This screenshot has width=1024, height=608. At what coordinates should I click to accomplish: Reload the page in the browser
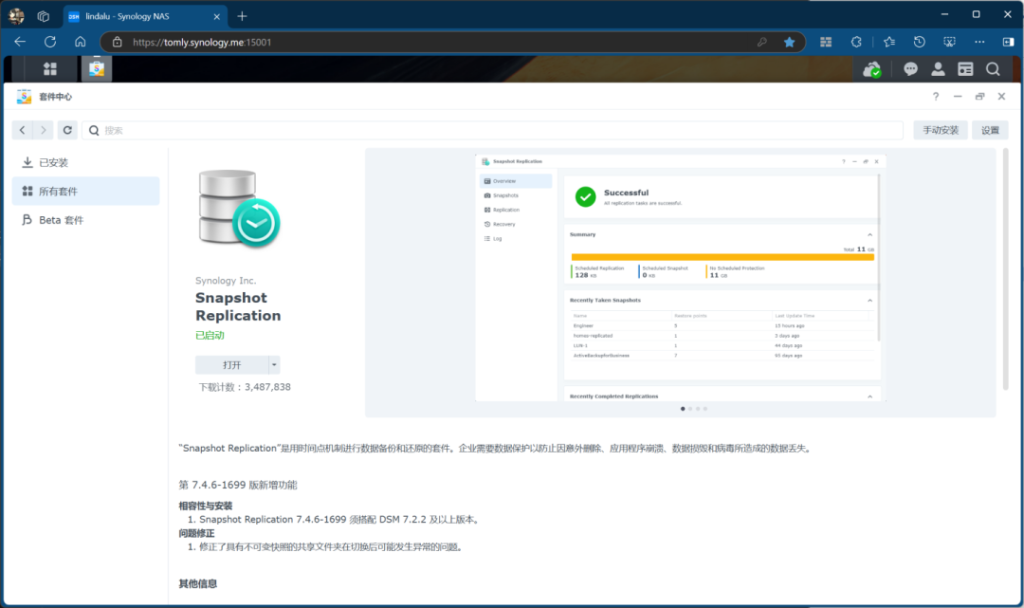coord(50,42)
